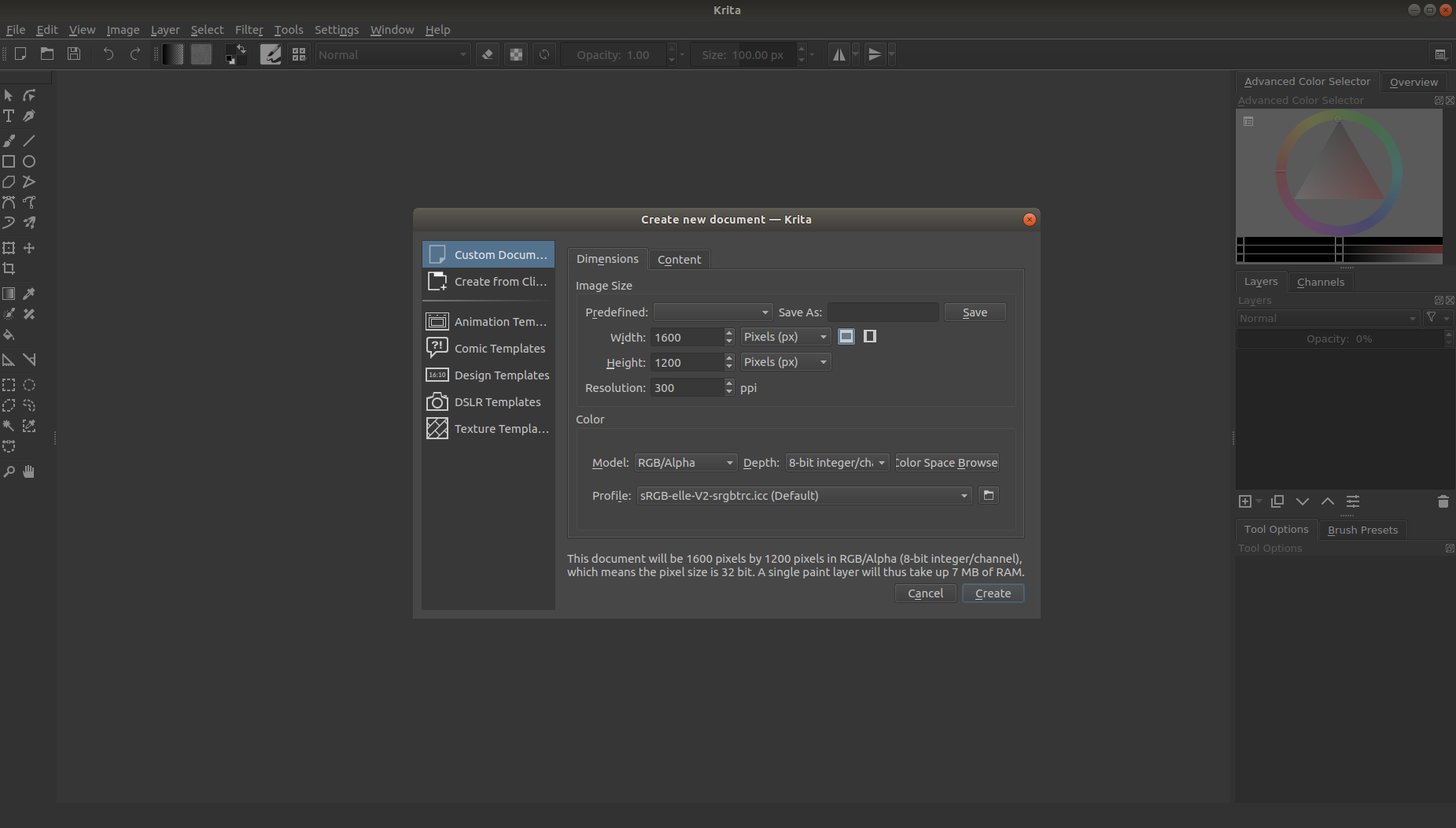The image size is (1456, 828).
Task: Expand the add layer dropdown arrow
Action: tap(1259, 501)
